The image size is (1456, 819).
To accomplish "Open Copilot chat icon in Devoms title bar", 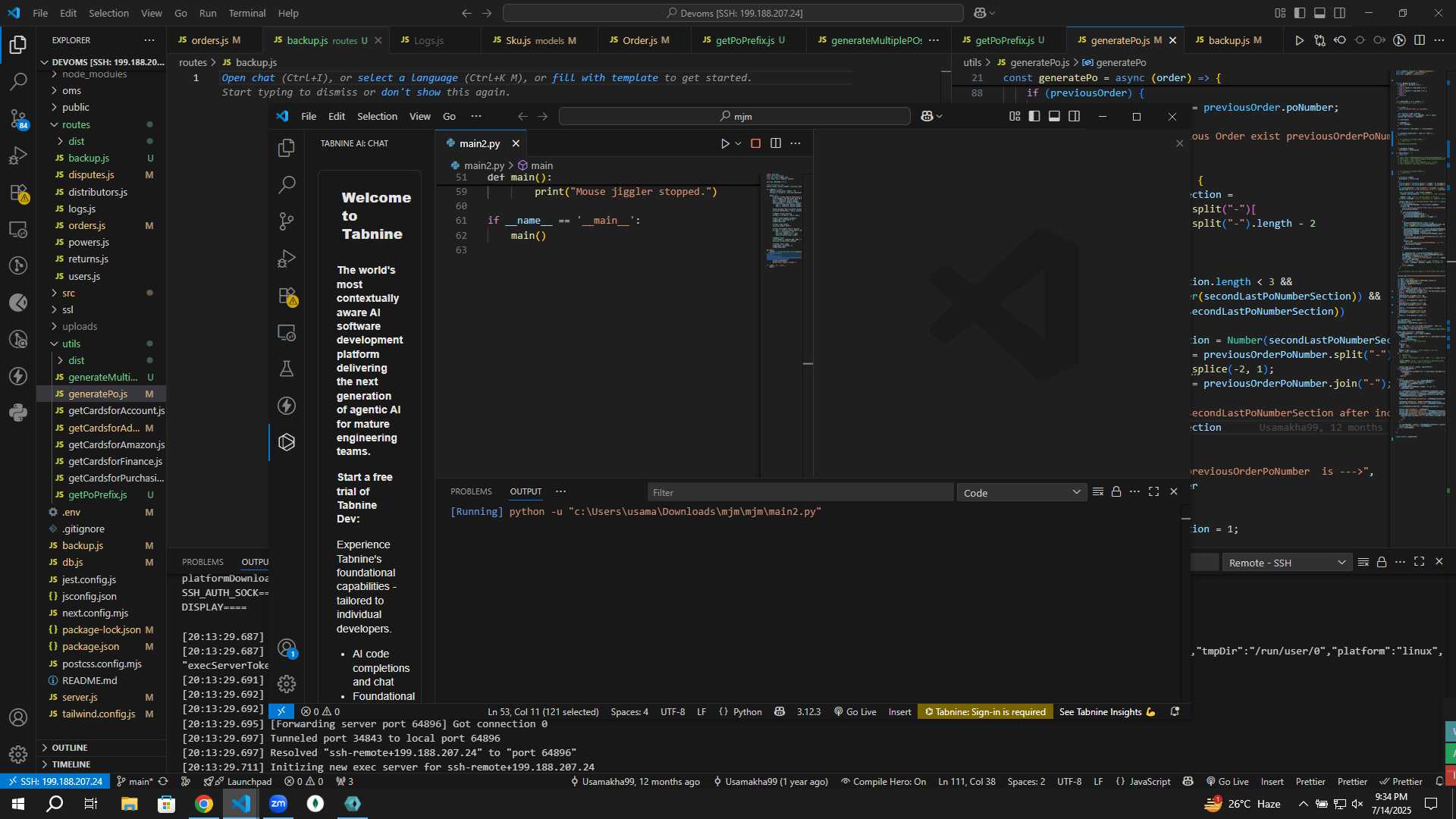I will pyautogui.click(x=980, y=13).
